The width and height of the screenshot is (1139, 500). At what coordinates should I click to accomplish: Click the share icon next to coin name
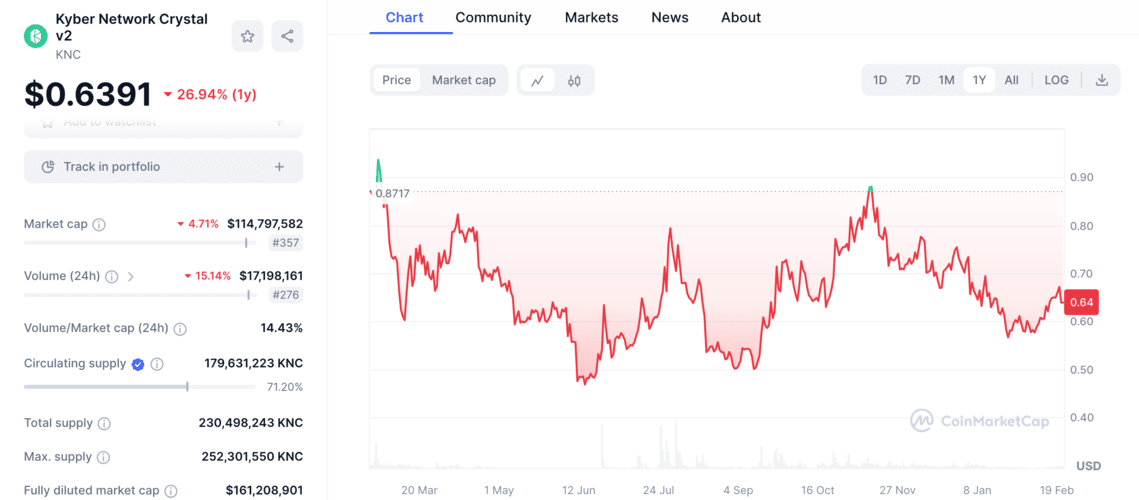(x=287, y=36)
